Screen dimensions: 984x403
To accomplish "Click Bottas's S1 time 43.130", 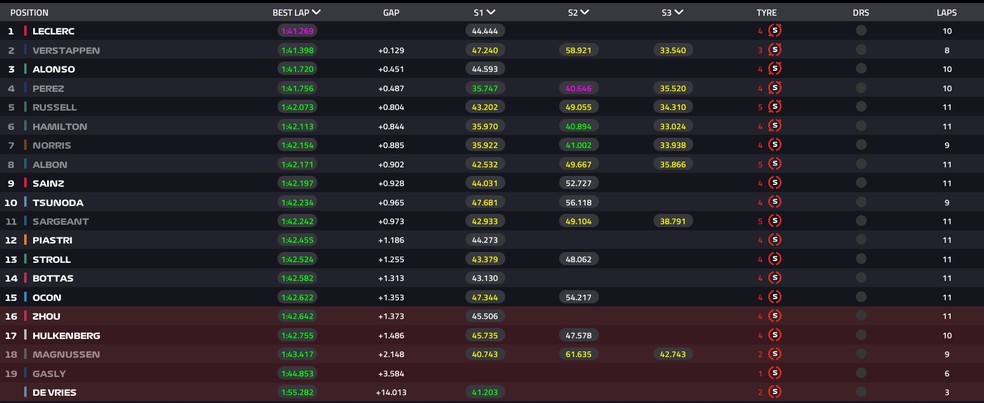I will click(485, 278).
